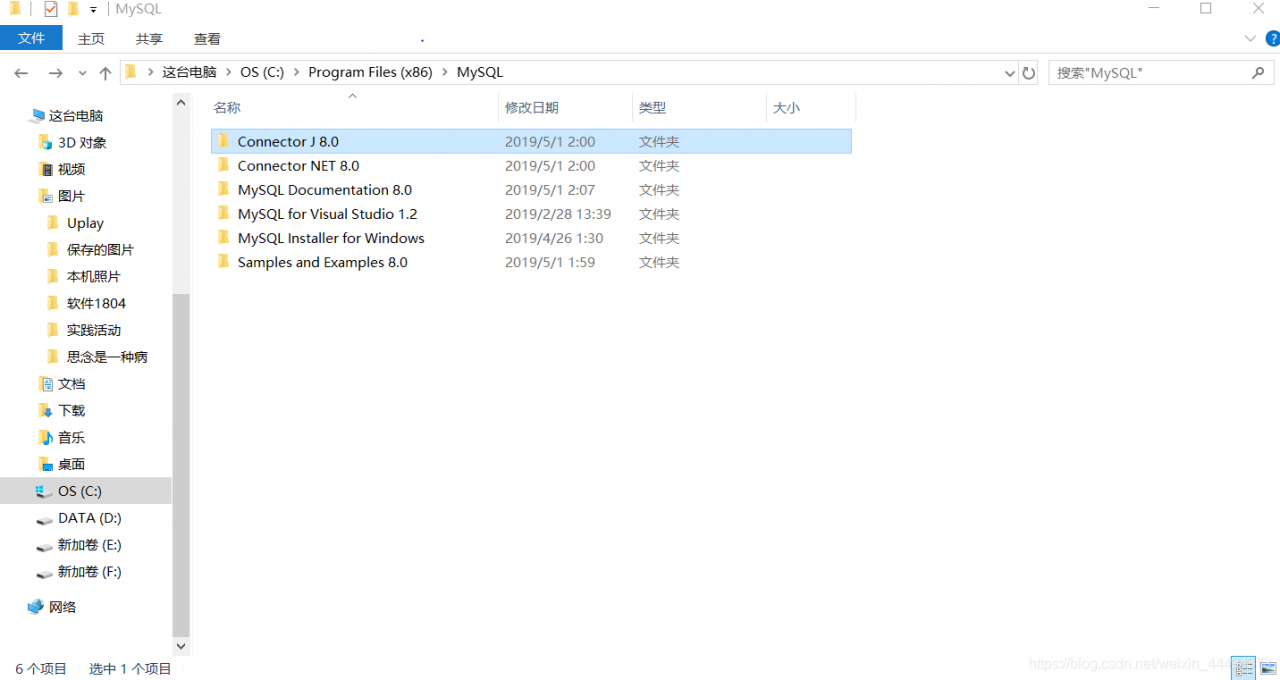Click quick access Properties checkmark icon
1280x680 pixels.
[51, 9]
